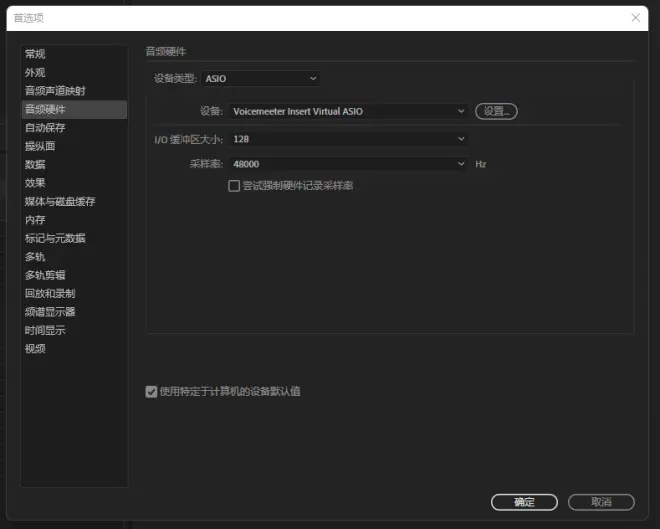The height and width of the screenshot is (529, 660).
Task: Open the 设备类型 ASIO dropdown
Action: [261, 79]
